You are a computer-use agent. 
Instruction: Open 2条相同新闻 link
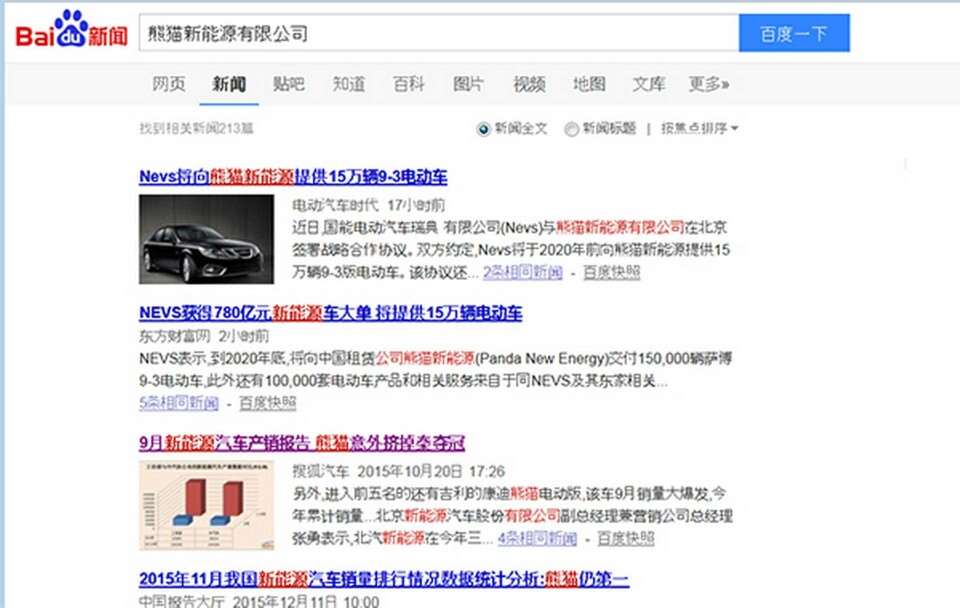click(x=522, y=272)
